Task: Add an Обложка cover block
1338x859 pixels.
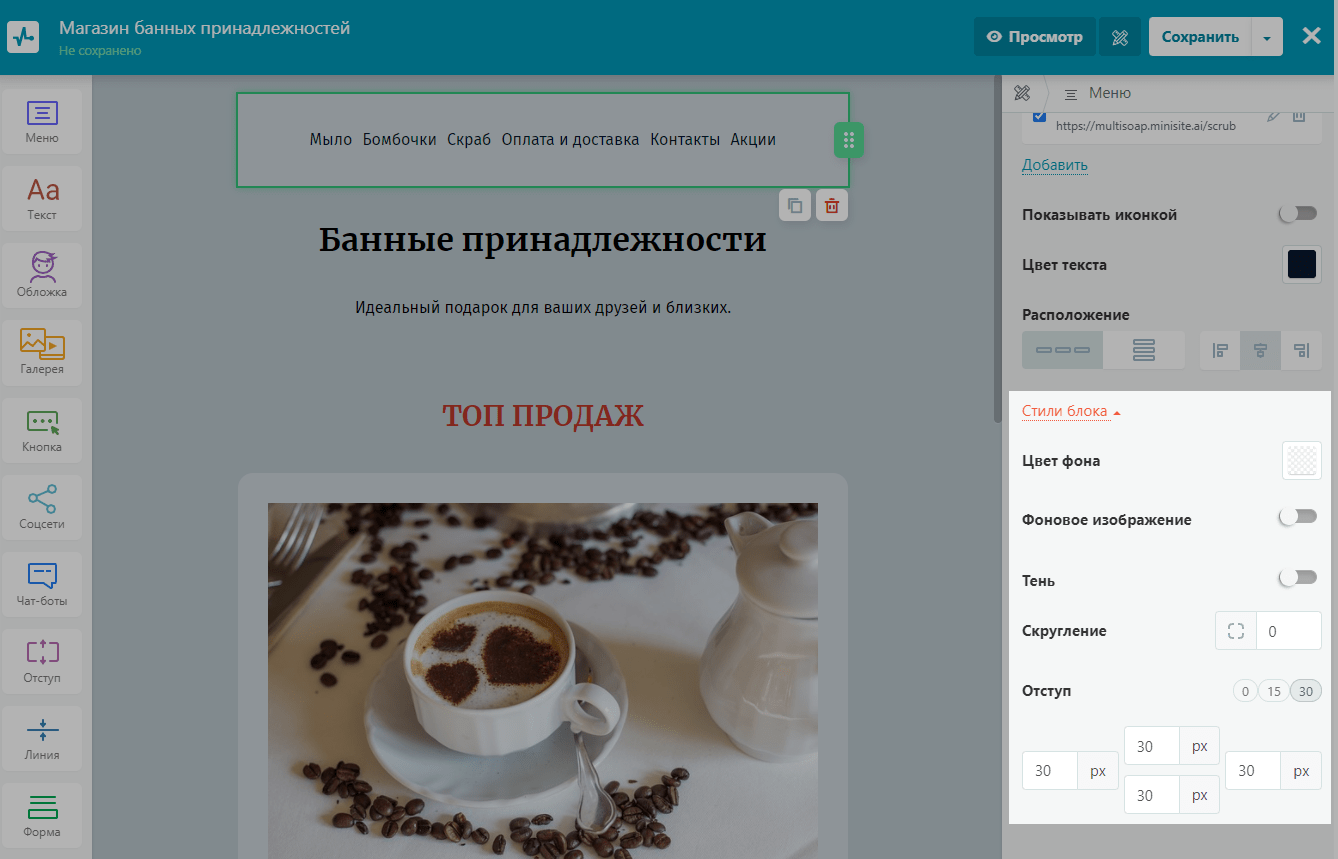Action: [x=42, y=275]
